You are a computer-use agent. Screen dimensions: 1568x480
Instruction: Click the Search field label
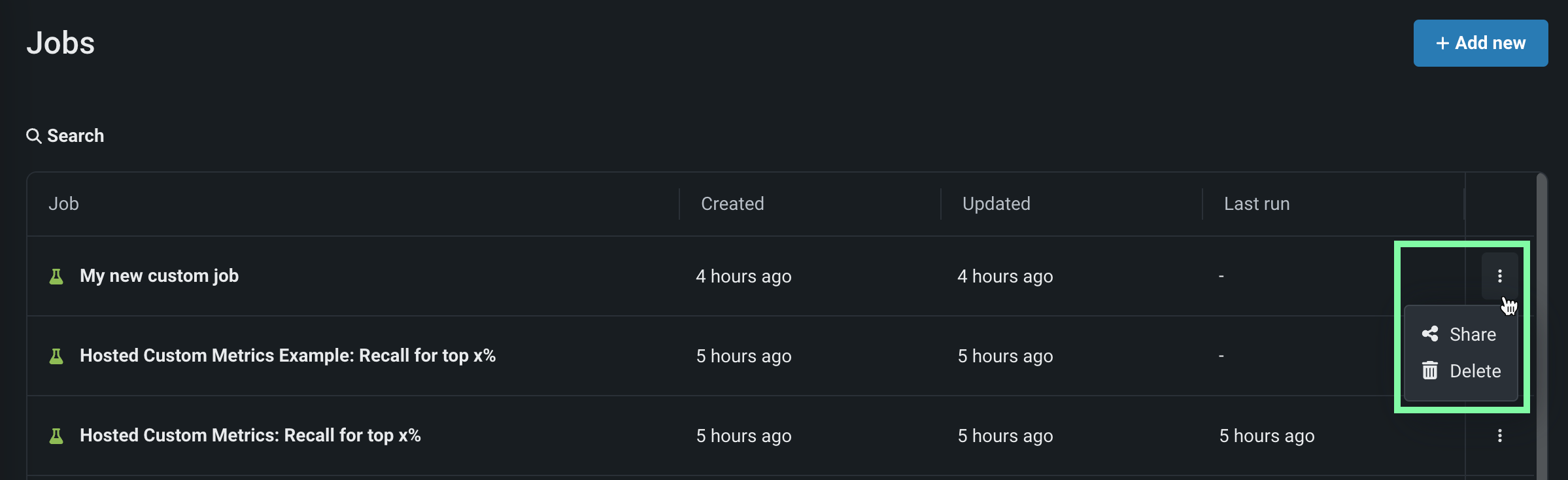tap(75, 136)
